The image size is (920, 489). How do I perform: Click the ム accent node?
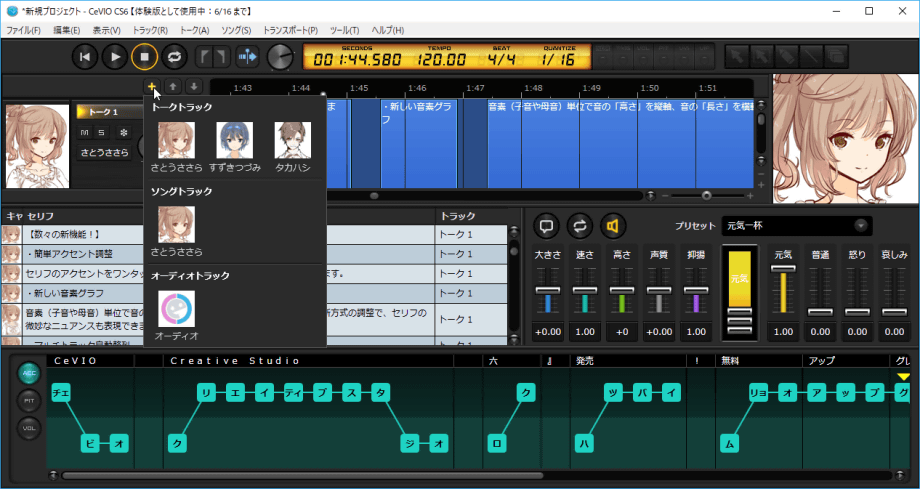(x=729, y=444)
